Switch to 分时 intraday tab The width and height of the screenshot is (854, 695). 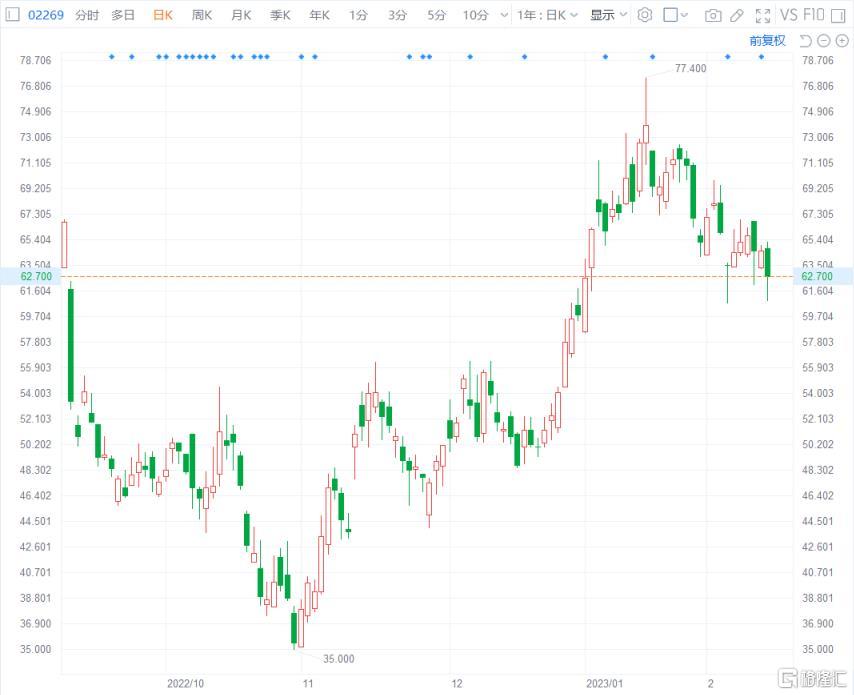click(x=87, y=15)
